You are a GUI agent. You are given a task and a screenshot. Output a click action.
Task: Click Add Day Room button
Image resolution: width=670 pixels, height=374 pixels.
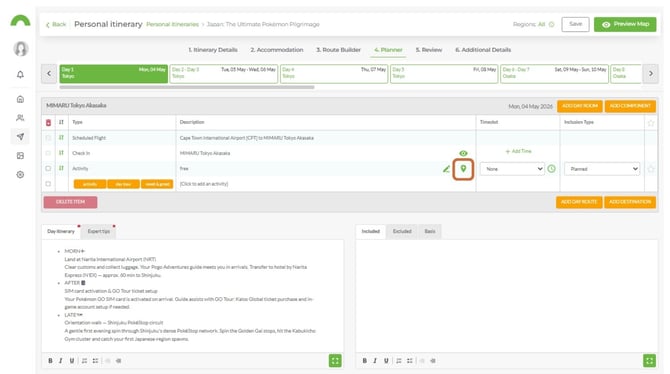(x=579, y=106)
